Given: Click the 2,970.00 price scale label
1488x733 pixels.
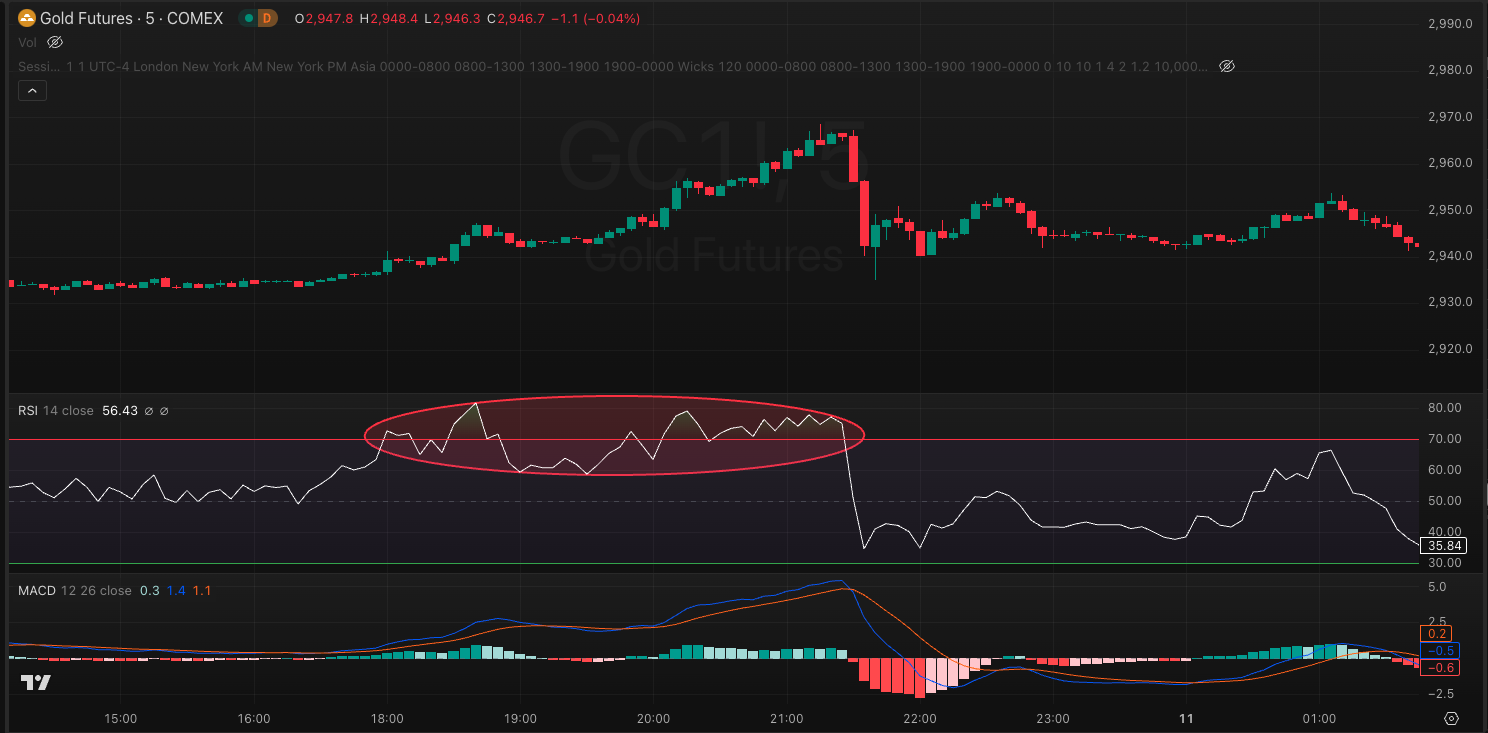Looking at the screenshot, I should 1451,117.
